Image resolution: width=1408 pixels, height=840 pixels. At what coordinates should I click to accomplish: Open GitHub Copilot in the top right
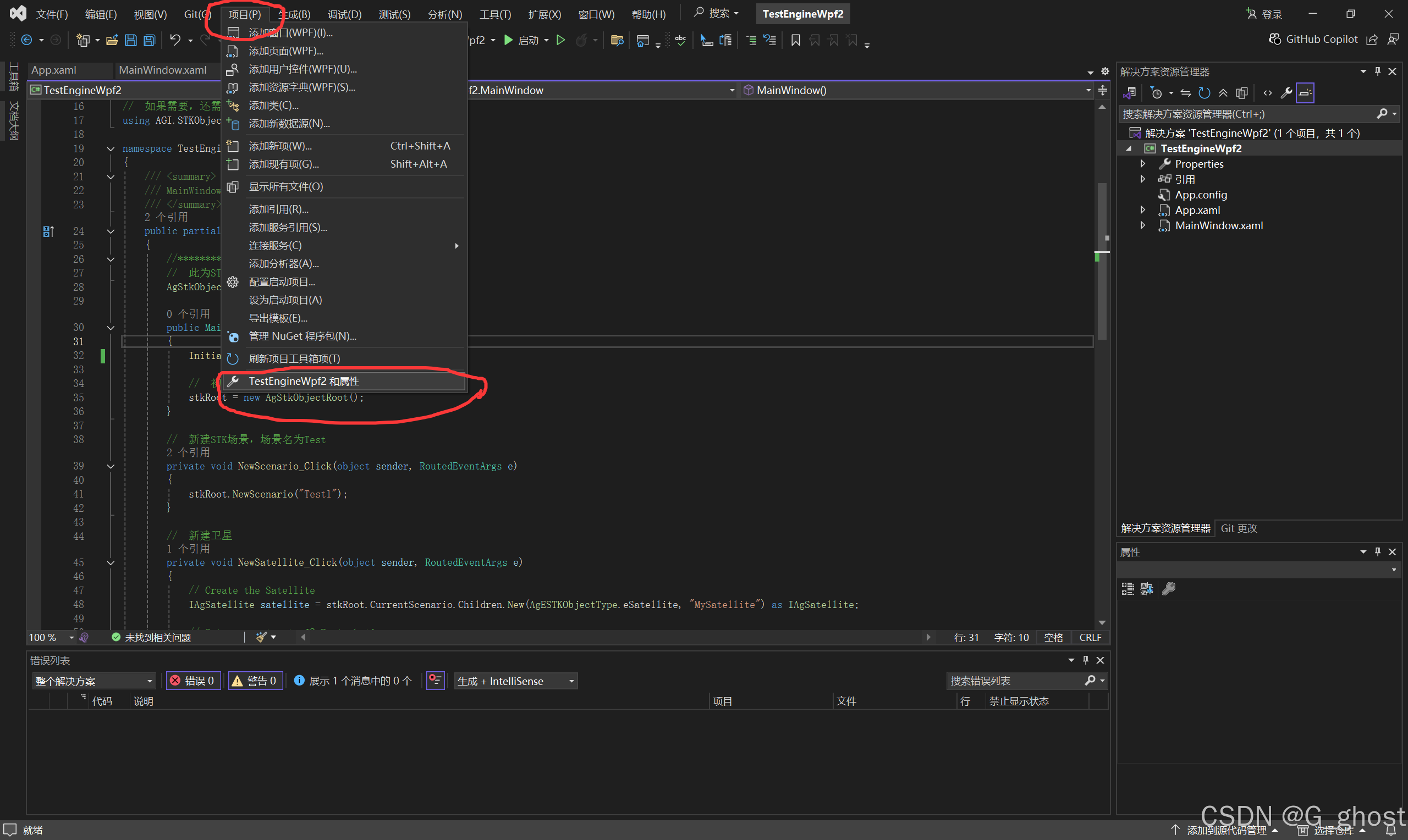click(x=1313, y=39)
